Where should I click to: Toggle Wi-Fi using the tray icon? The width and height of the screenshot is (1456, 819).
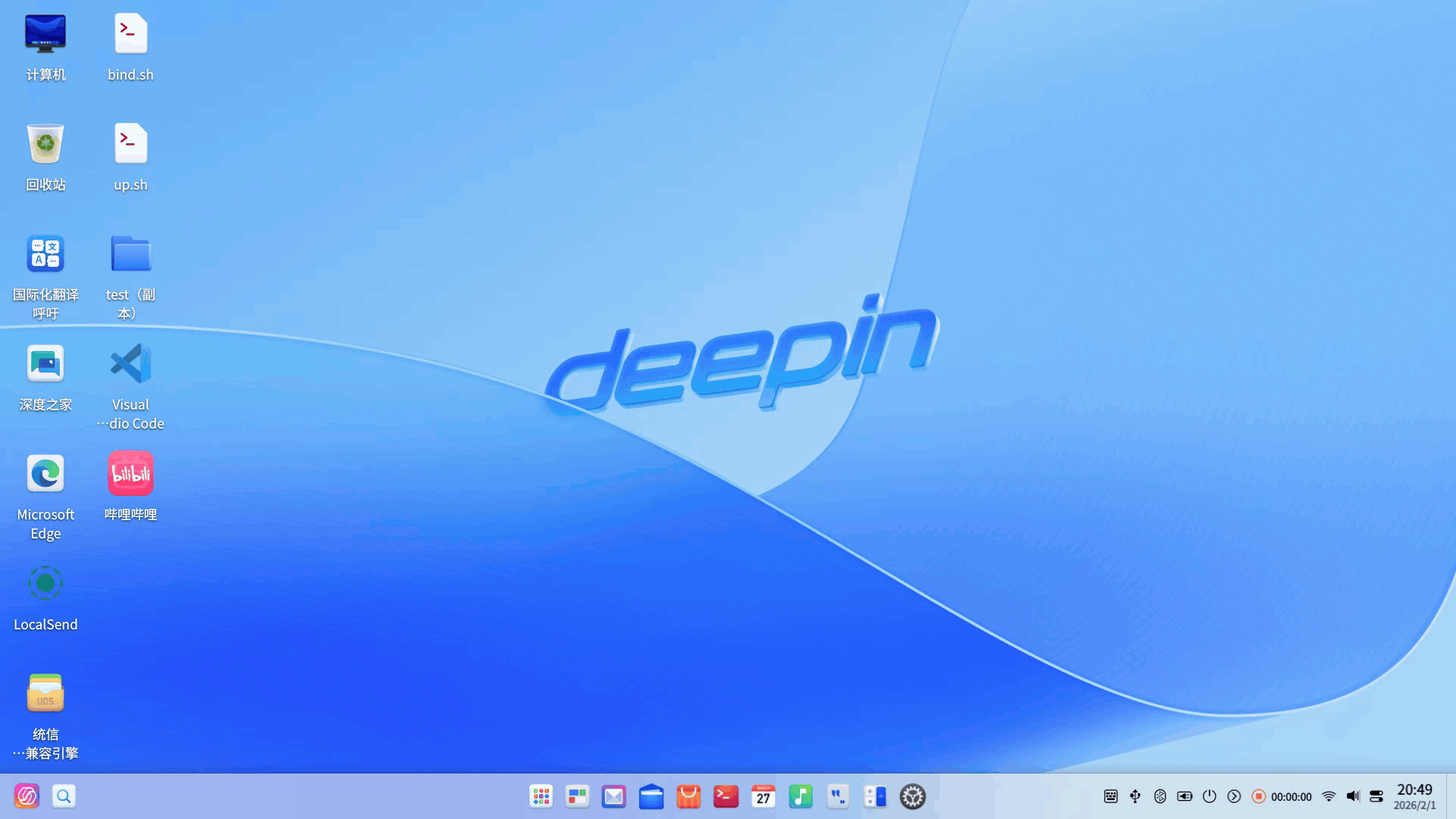1328,796
